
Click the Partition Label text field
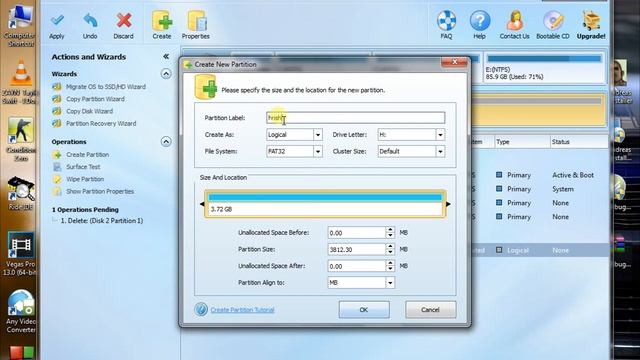tap(356, 118)
